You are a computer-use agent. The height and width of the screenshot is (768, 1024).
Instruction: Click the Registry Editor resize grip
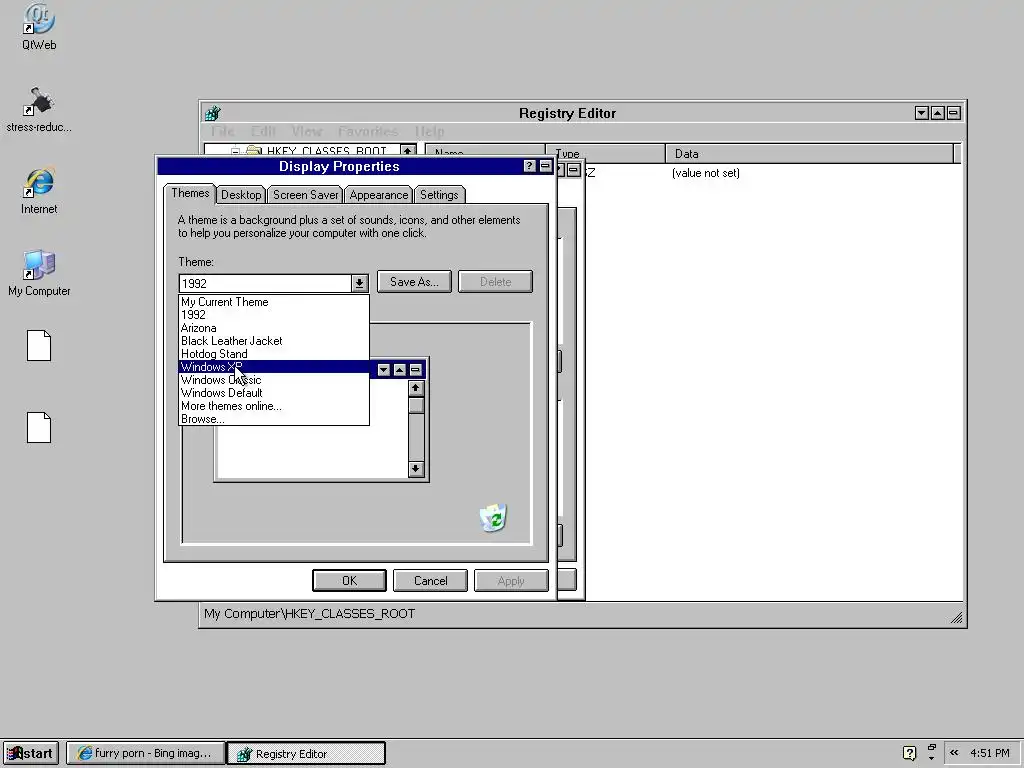tap(957, 618)
